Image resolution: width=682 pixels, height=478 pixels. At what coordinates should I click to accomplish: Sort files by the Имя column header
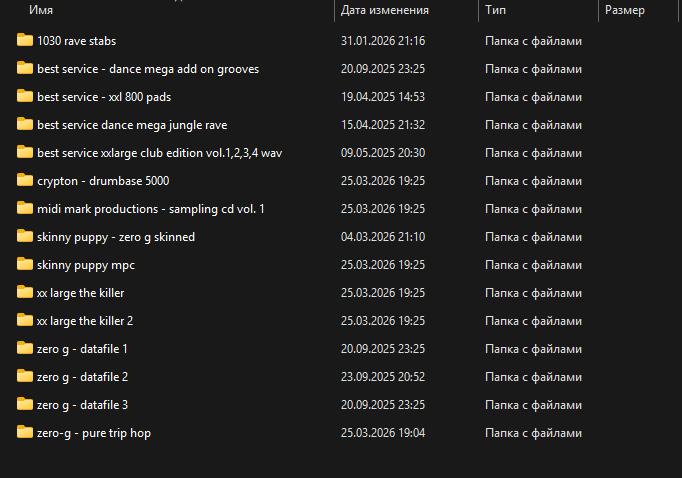pyautogui.click(x=42, y=10)
